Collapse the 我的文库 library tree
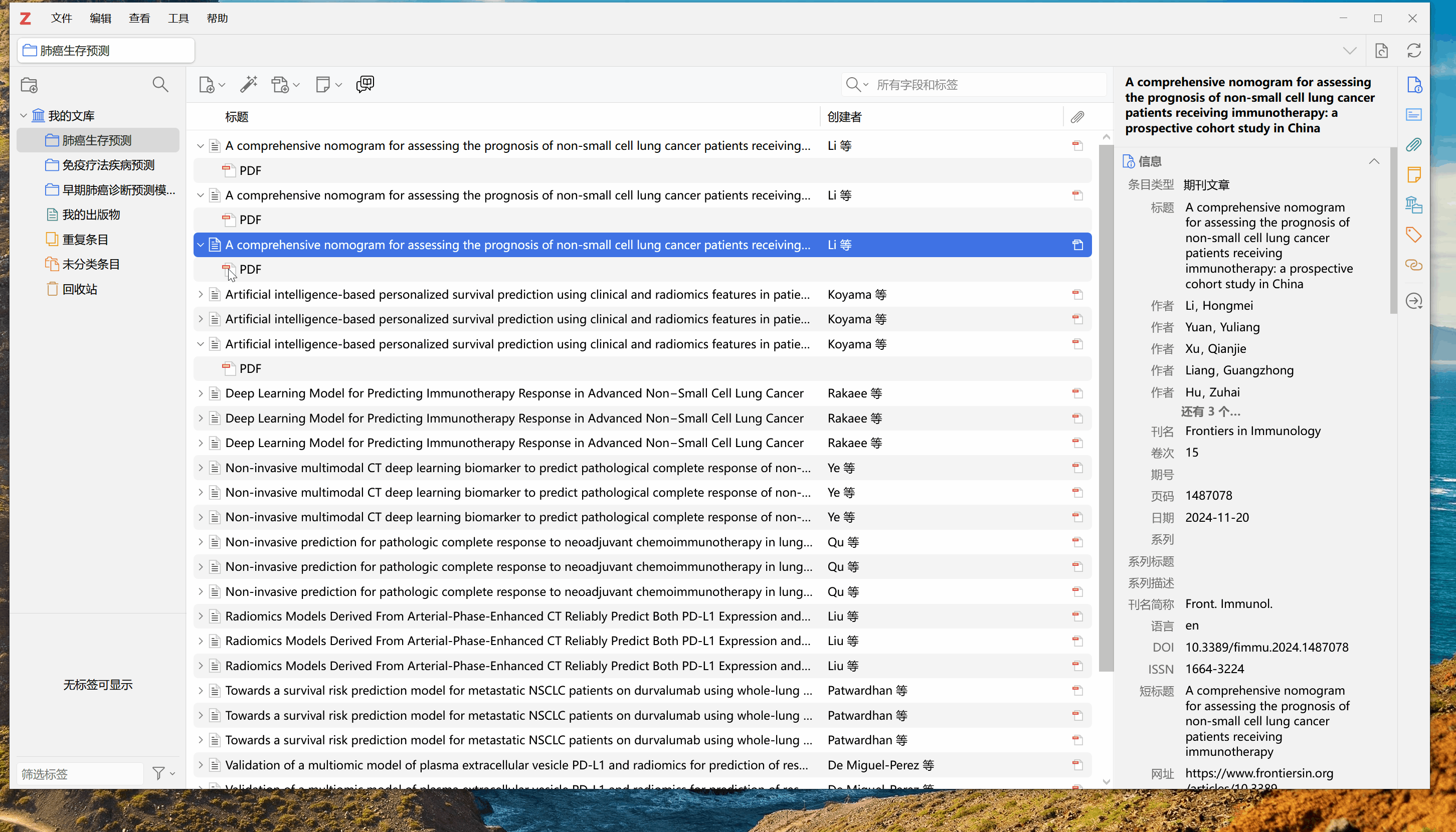This screenshot has width=1456, height=832. tap(24, 115)
